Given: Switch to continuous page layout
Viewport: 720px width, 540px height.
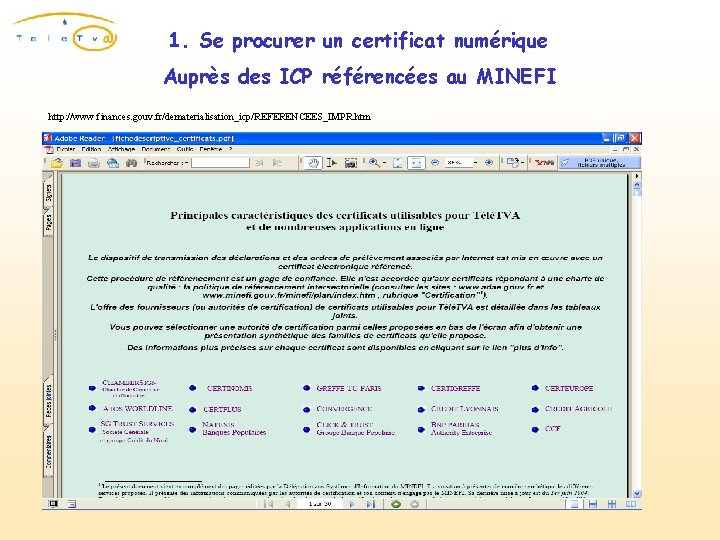Looking at the screenshot, I should point(593,504).
